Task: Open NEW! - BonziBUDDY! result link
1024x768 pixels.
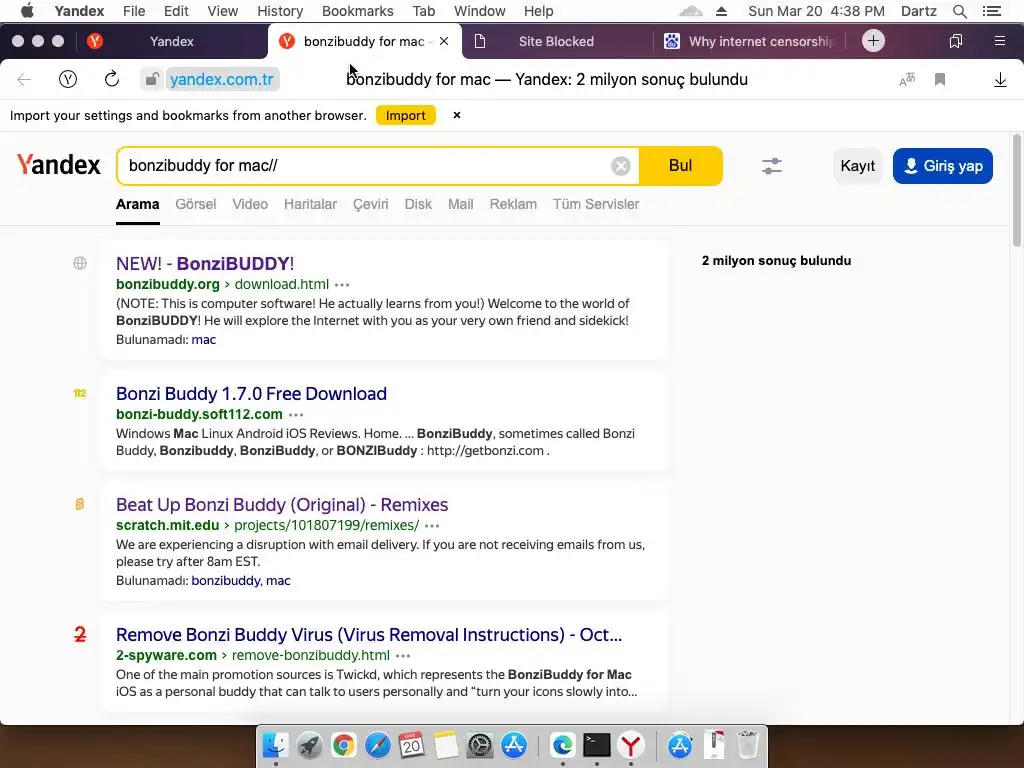Action: coord(205,264)
